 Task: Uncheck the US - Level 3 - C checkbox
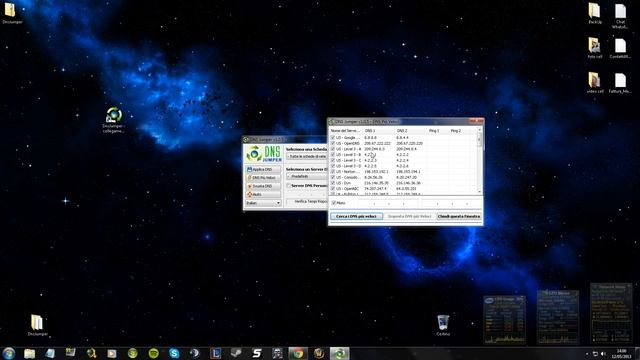pyautogui.click(x=333, y=161)
